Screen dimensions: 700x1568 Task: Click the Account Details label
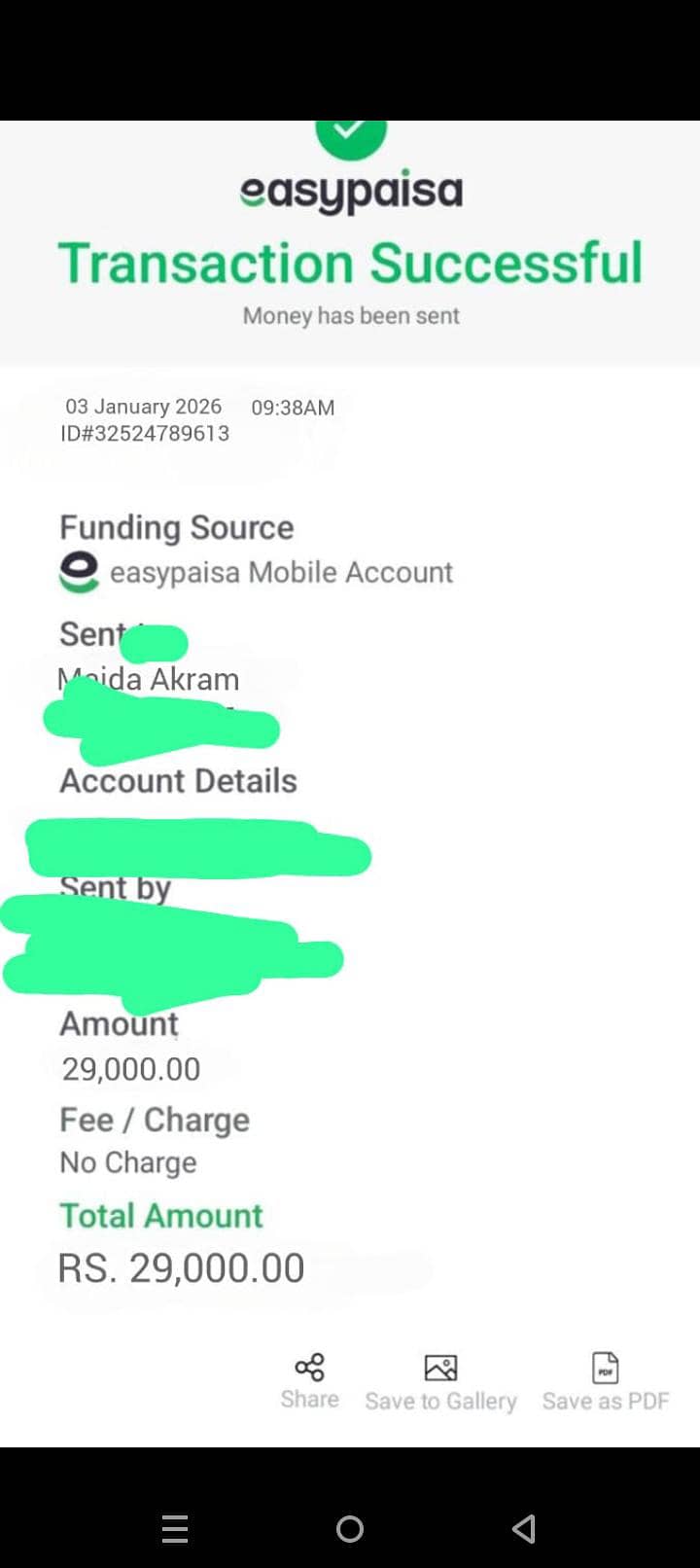(x=178, y=781)
